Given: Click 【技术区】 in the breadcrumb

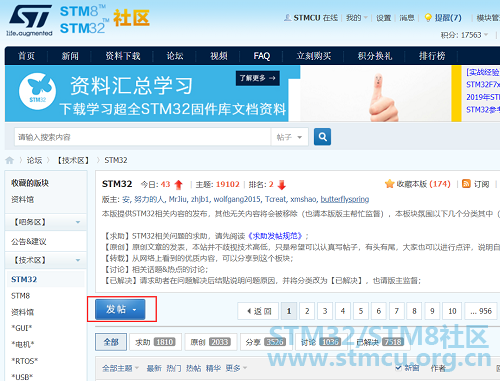Looking at the screenshot, I should [73, 160].
